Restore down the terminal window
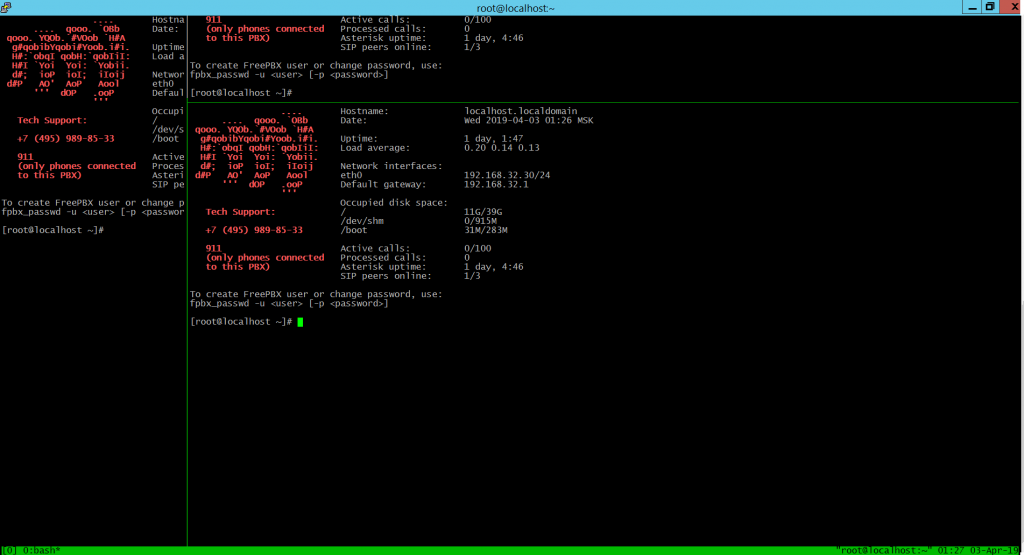This screenshot has width=1024, height=555. [x=989, y=7]
